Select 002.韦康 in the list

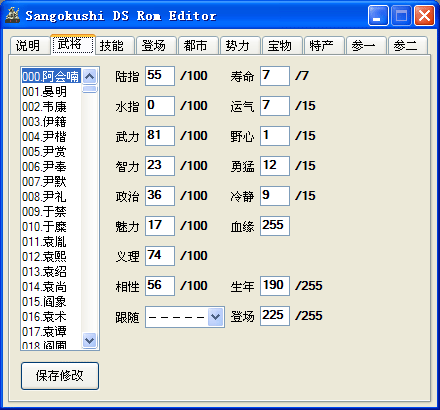[51, 106]
